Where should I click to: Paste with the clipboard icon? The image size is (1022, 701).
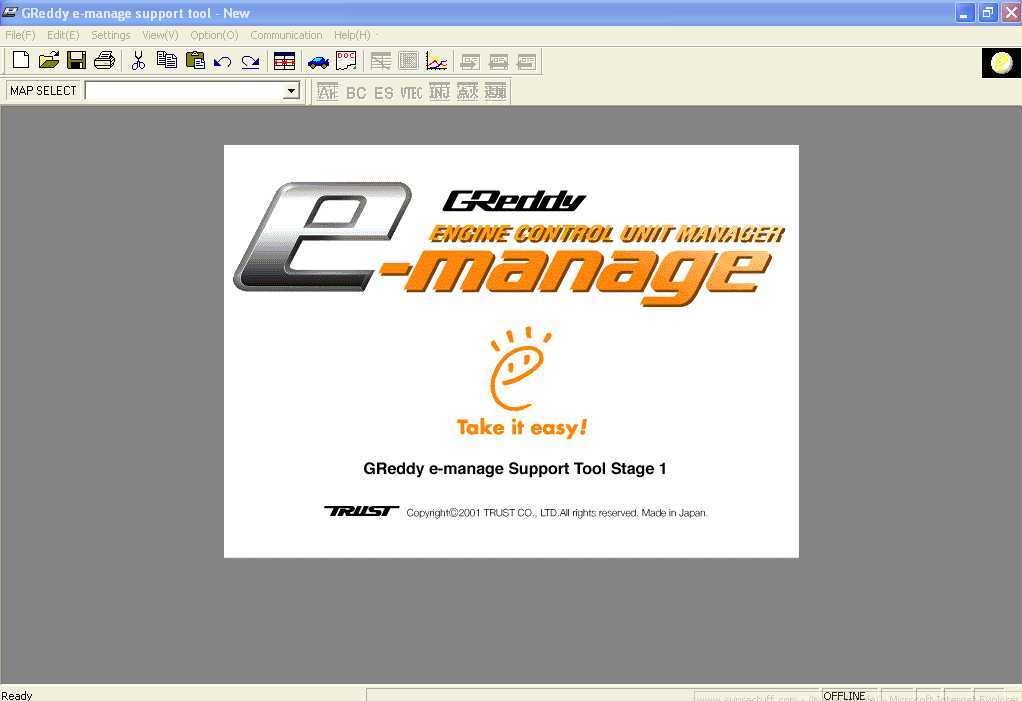tap(195, 61)
